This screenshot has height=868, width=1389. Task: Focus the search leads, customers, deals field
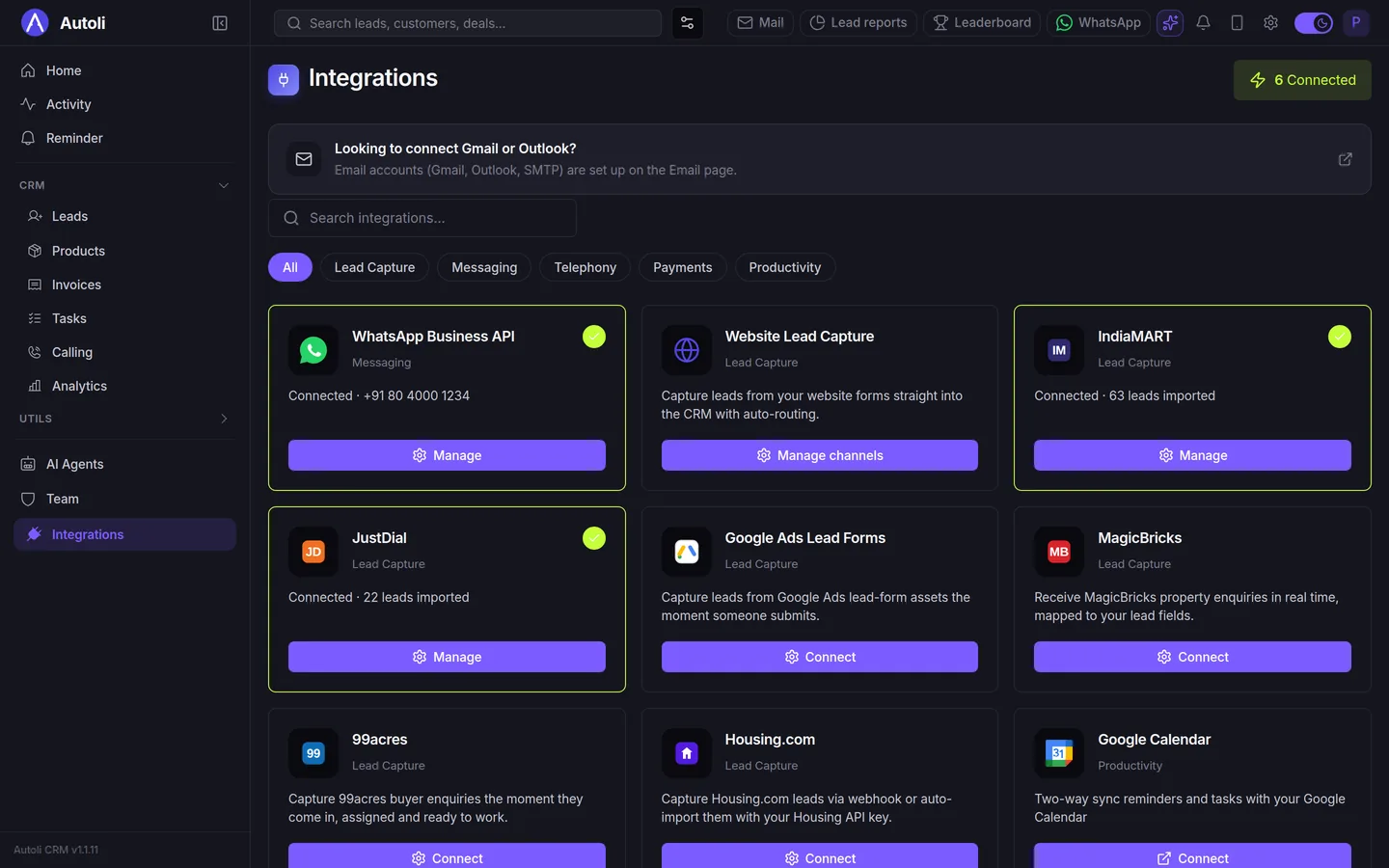click(468, 23)
